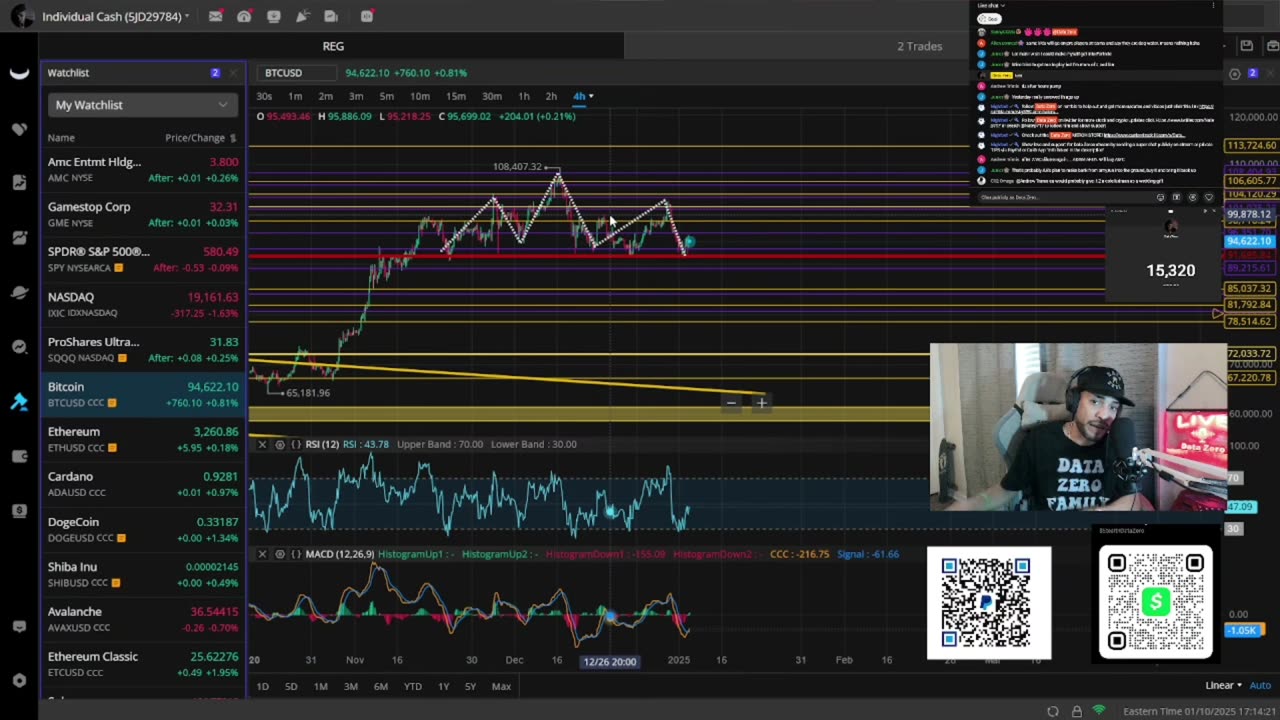Click the 12/26 20:00 time axis marker
The image size is (1280, 720).
(610, 661)
